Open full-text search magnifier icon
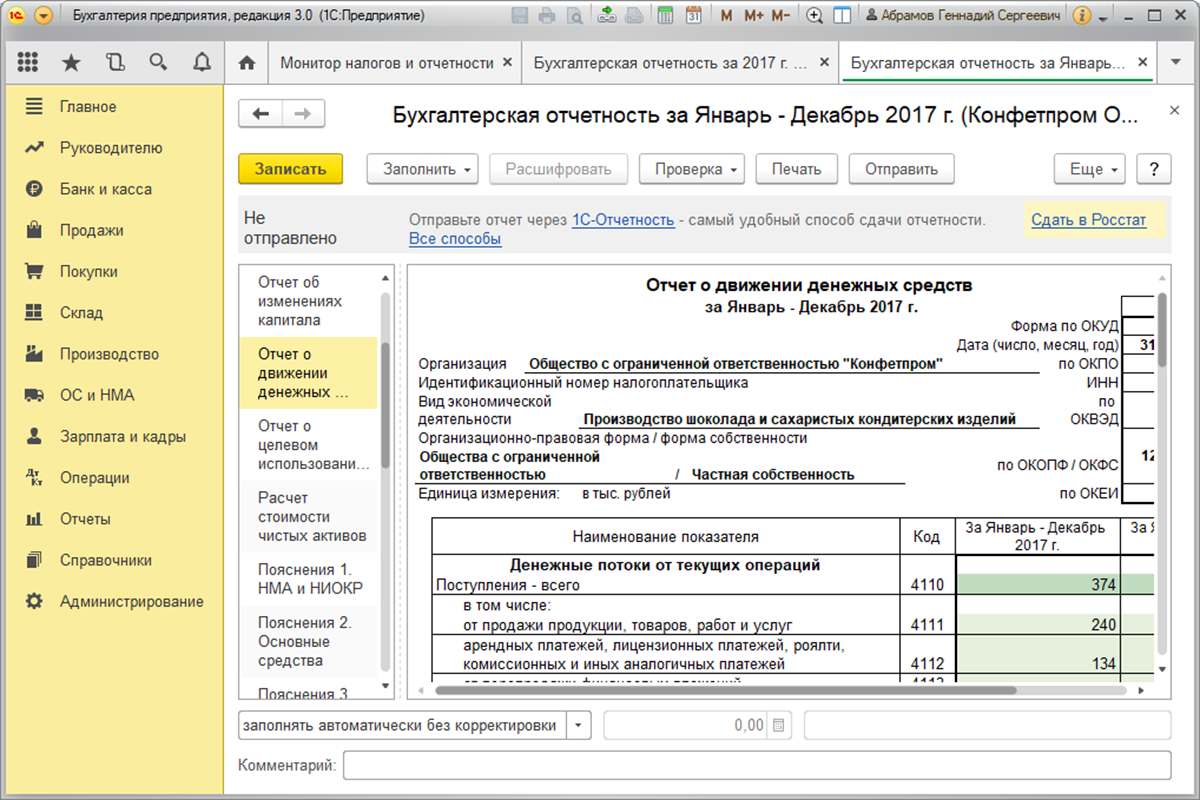1200x800 pixels. click(x=158, y=62)
